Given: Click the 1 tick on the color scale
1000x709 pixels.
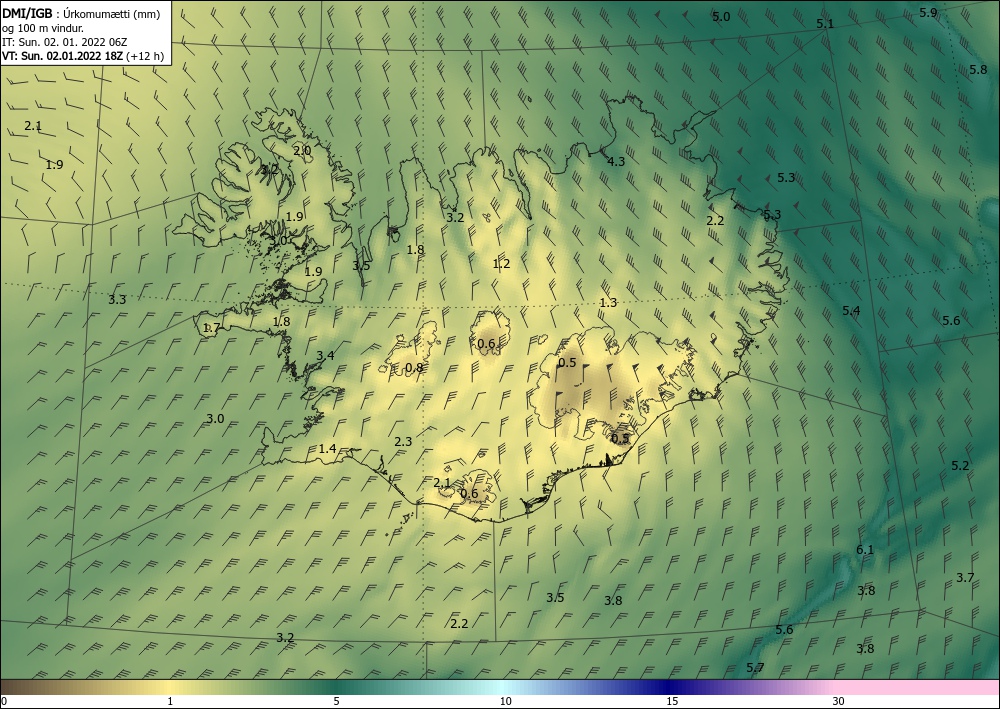Looking at the screenshot, I should (x=170, y=702).
